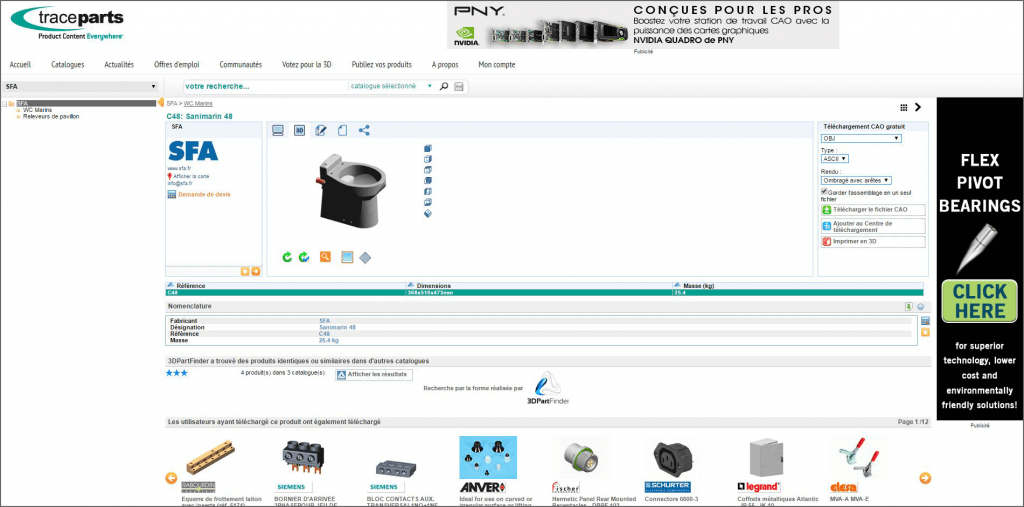Select the isometric view diamond cube icon
The image size is (1024, 507).
(428, 213)
